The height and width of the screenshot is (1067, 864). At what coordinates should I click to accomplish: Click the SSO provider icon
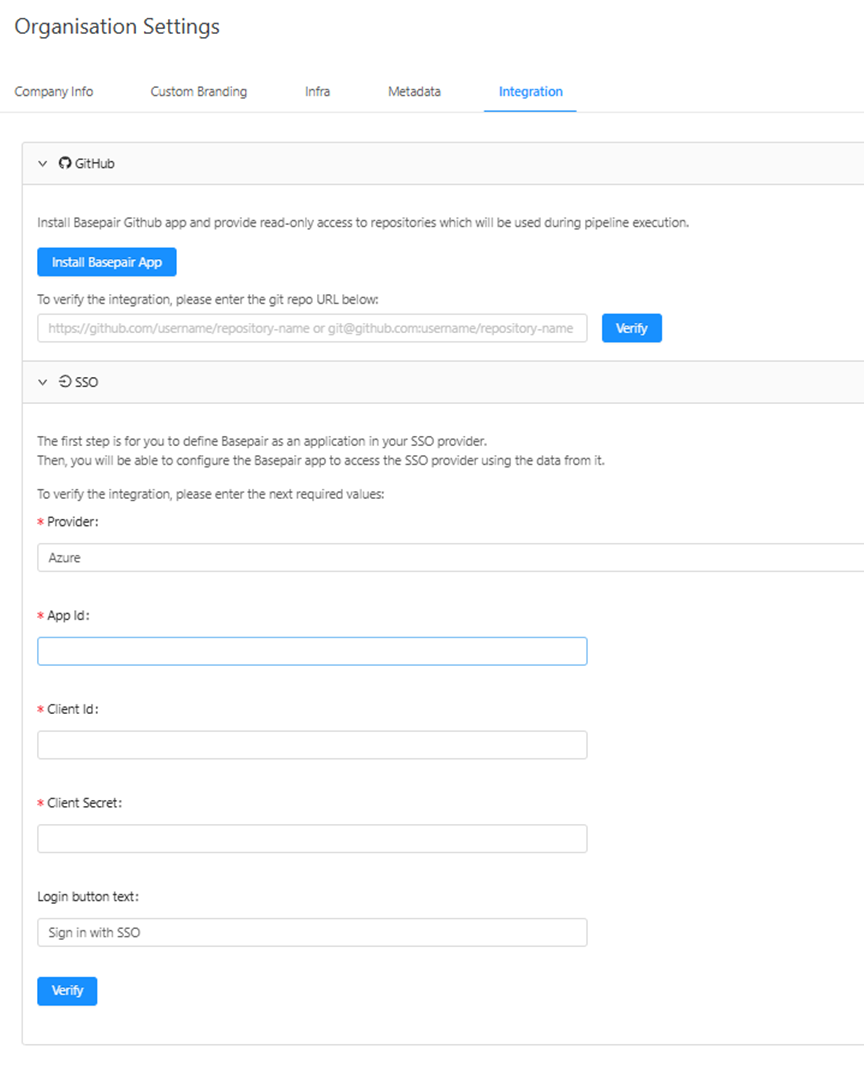click(66, 381)
